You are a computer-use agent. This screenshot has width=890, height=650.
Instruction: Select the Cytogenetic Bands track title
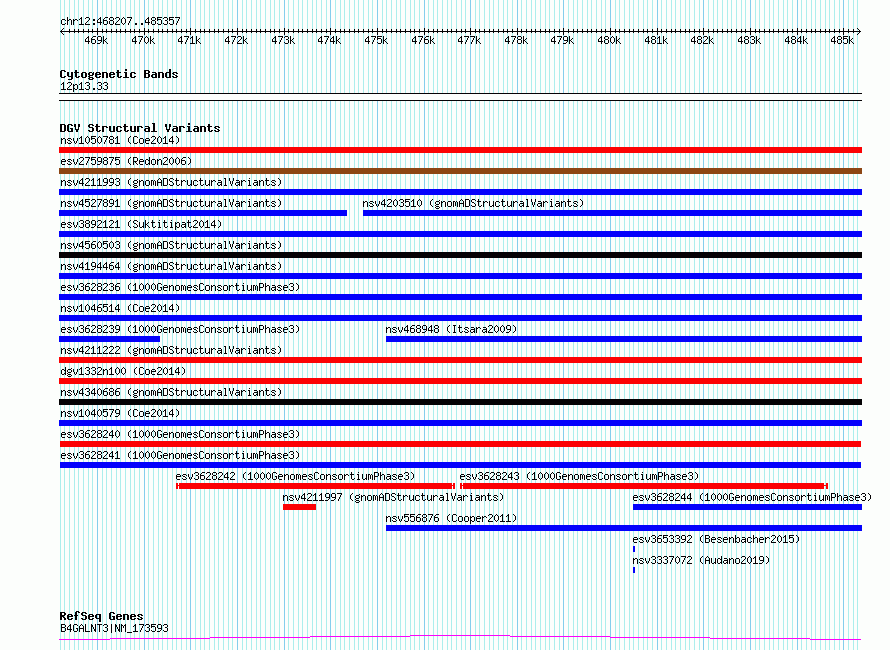pyautogui.click(x=119, y=74)
